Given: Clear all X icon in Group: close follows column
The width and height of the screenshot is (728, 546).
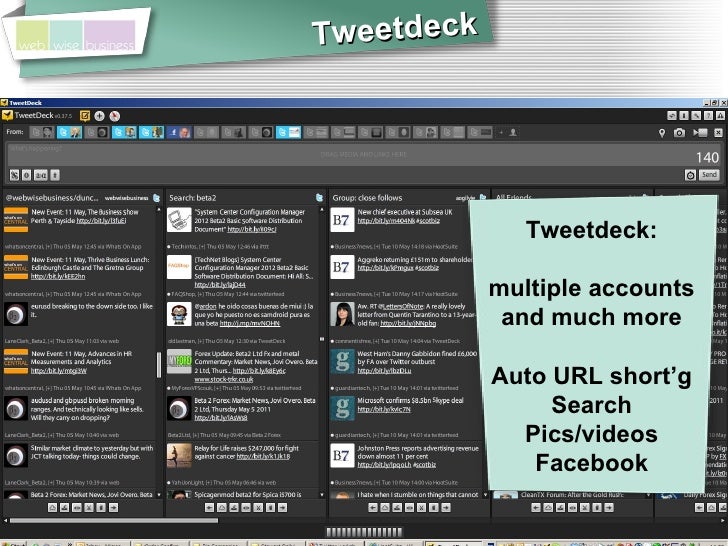Looking at the screenshot, I should [421, 508].
